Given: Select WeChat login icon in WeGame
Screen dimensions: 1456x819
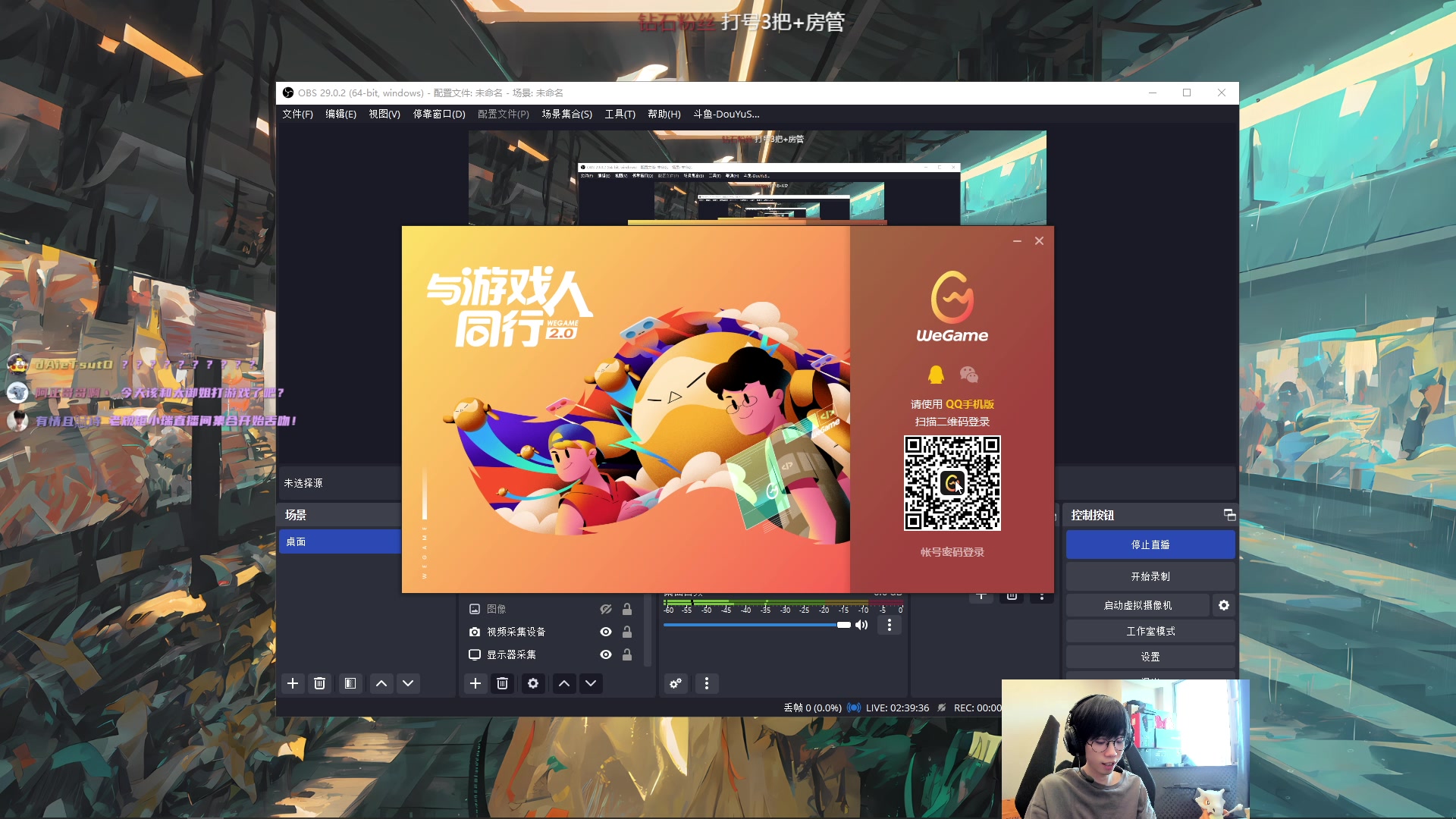Looking at the screenshot, I should [969, 375].
